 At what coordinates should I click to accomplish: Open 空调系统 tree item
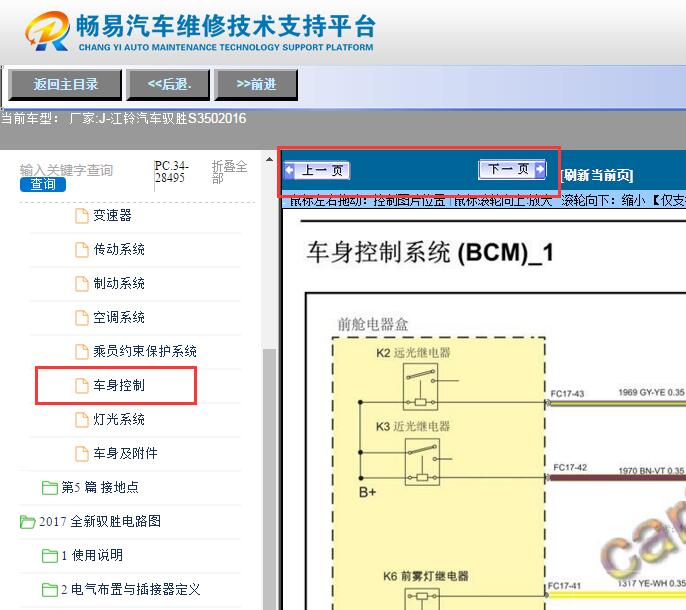click(119, 317)
